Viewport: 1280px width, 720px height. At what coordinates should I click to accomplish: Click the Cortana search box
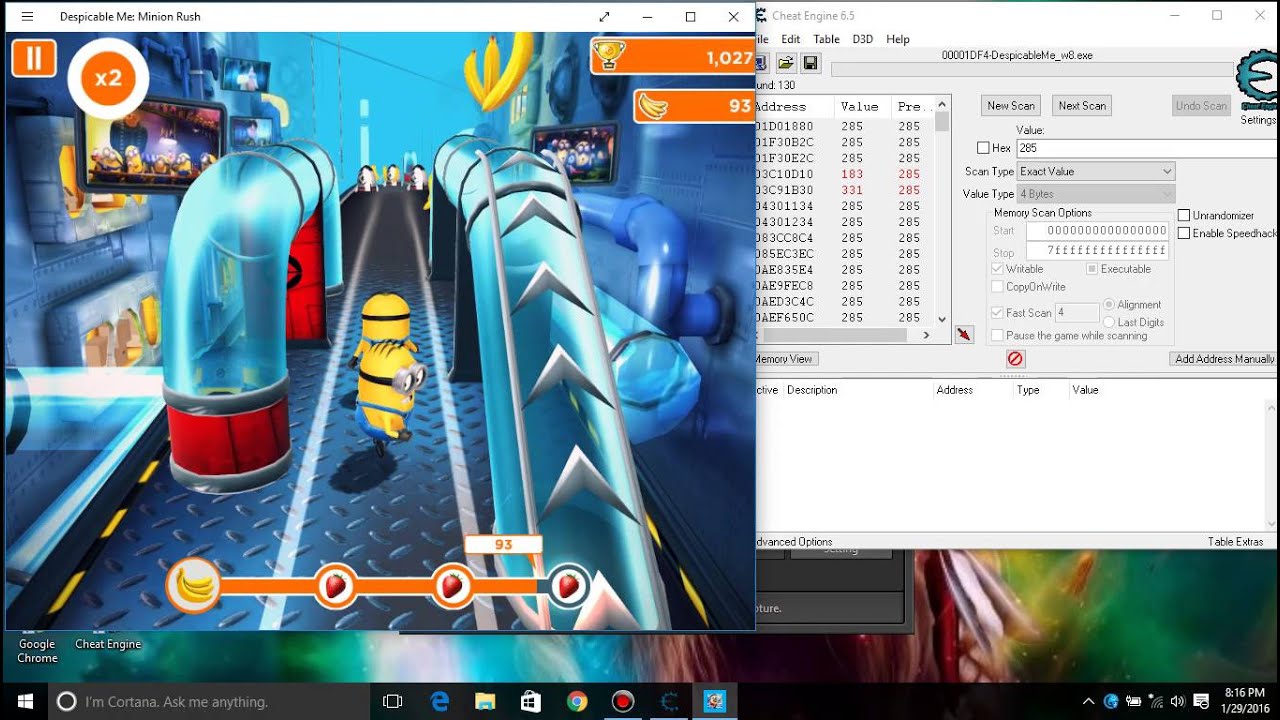coord(208,701)
